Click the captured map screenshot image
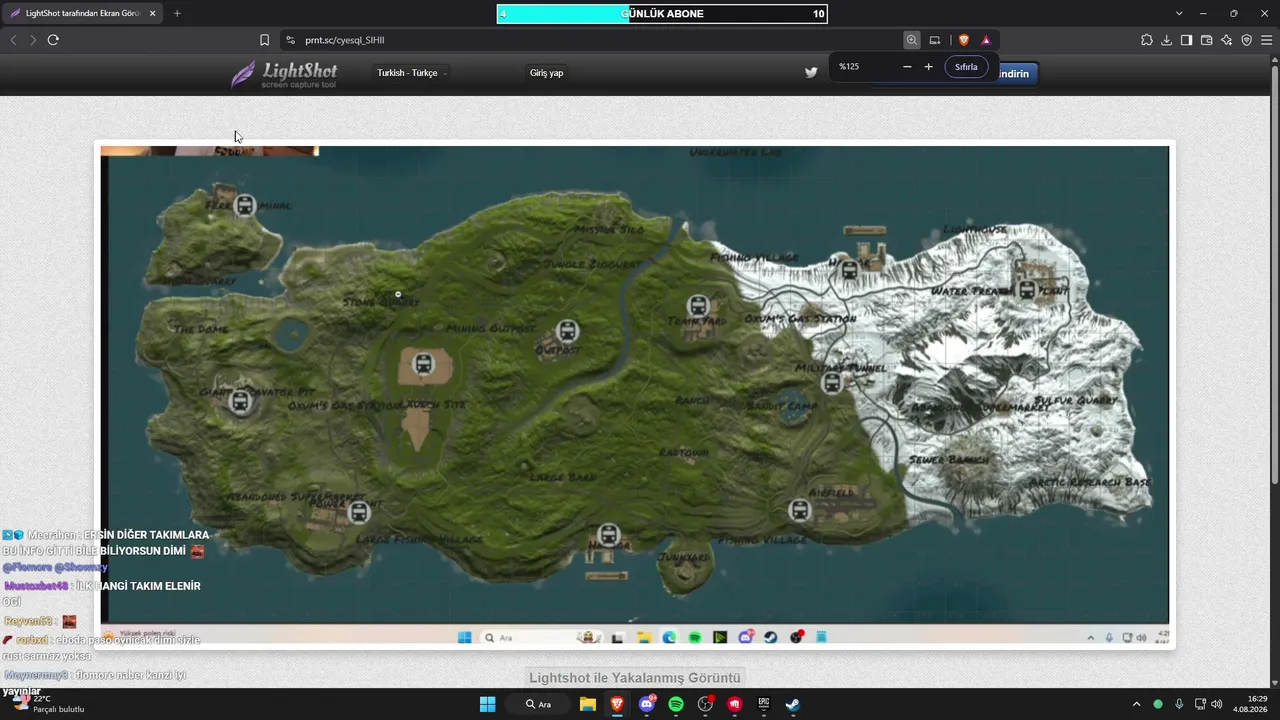Viewport: 1280px width, 720px height. click(634, 395)
